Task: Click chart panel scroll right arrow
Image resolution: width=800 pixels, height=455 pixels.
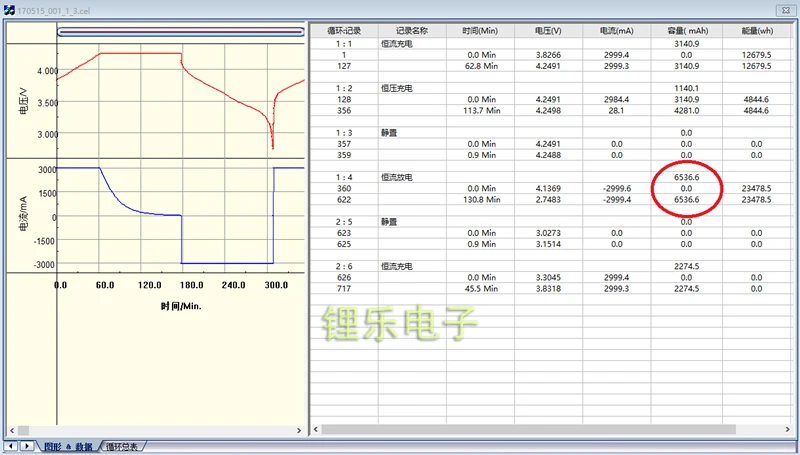Action: (299, 431)
